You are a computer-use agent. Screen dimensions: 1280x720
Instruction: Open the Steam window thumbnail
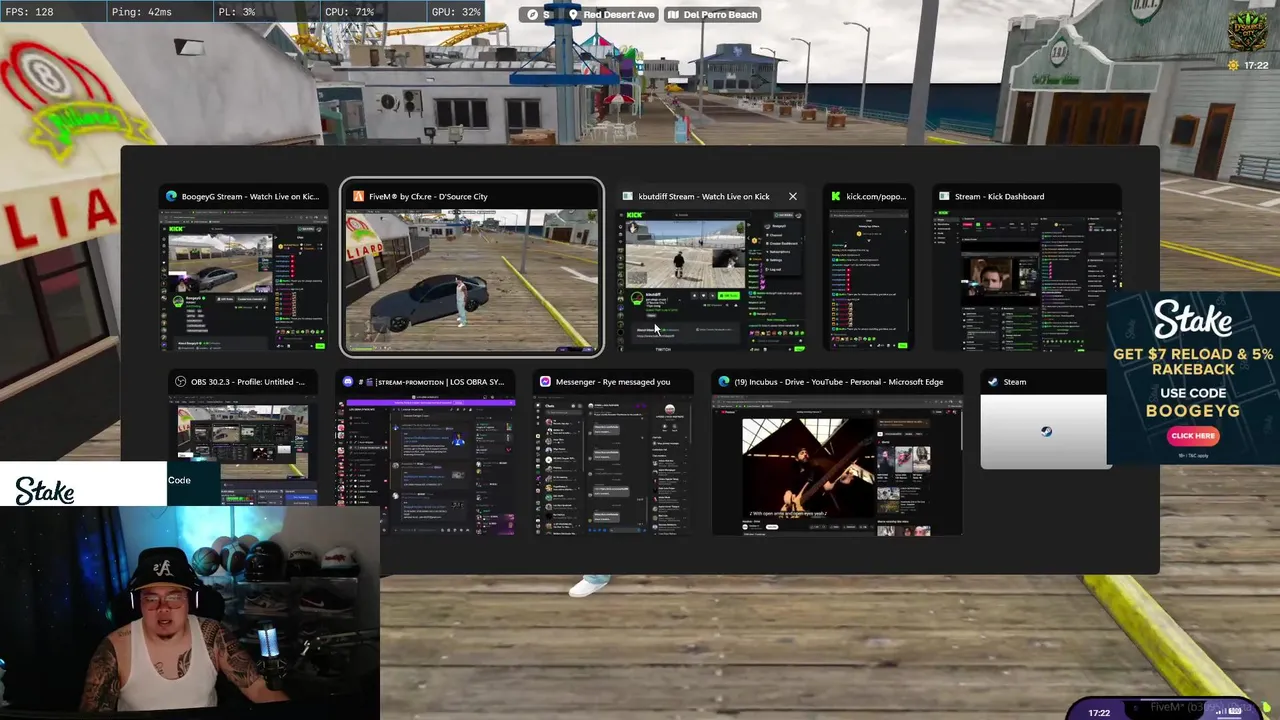pos(1044,432)
